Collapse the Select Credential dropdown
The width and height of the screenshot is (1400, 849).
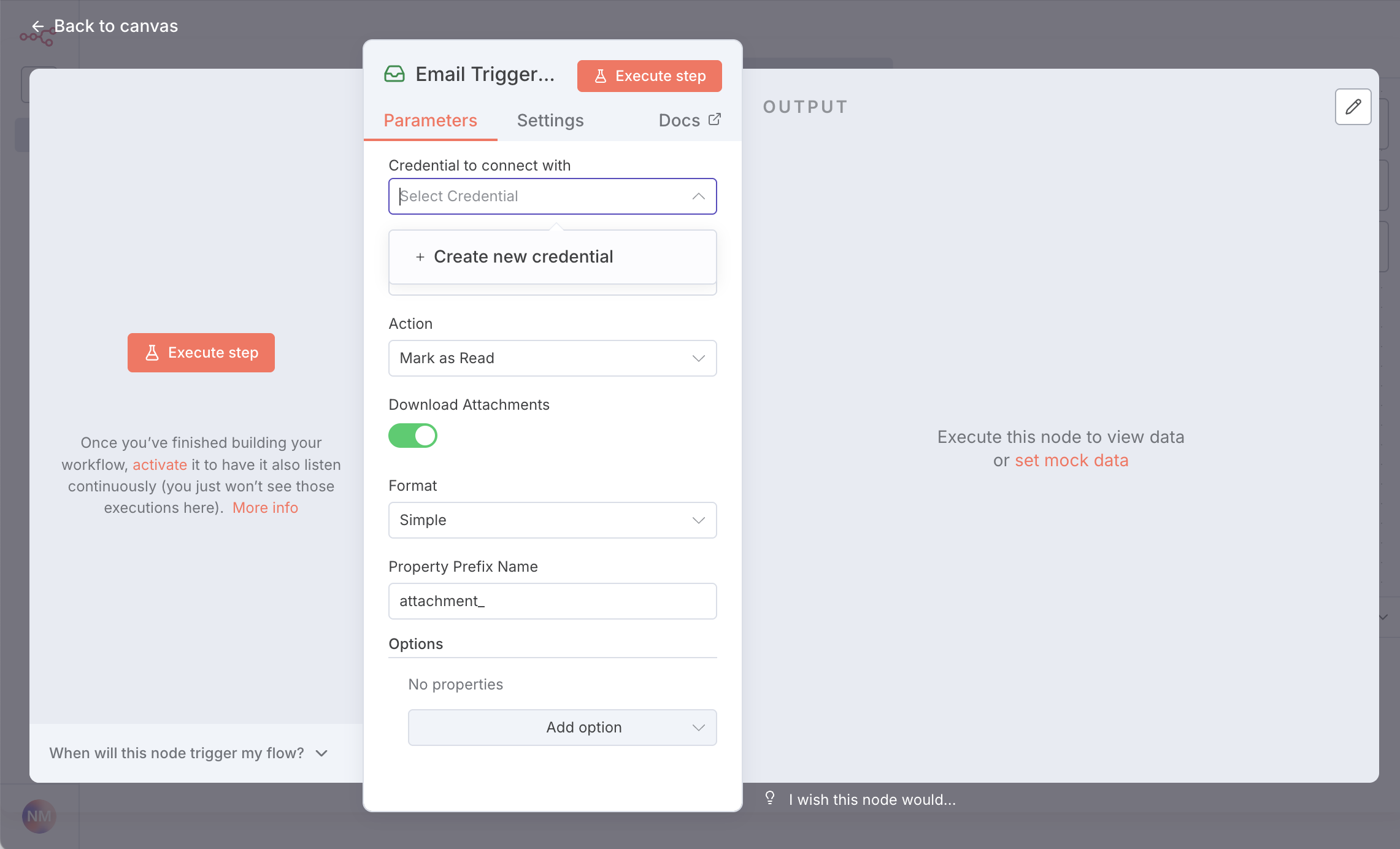coord(698,196)
